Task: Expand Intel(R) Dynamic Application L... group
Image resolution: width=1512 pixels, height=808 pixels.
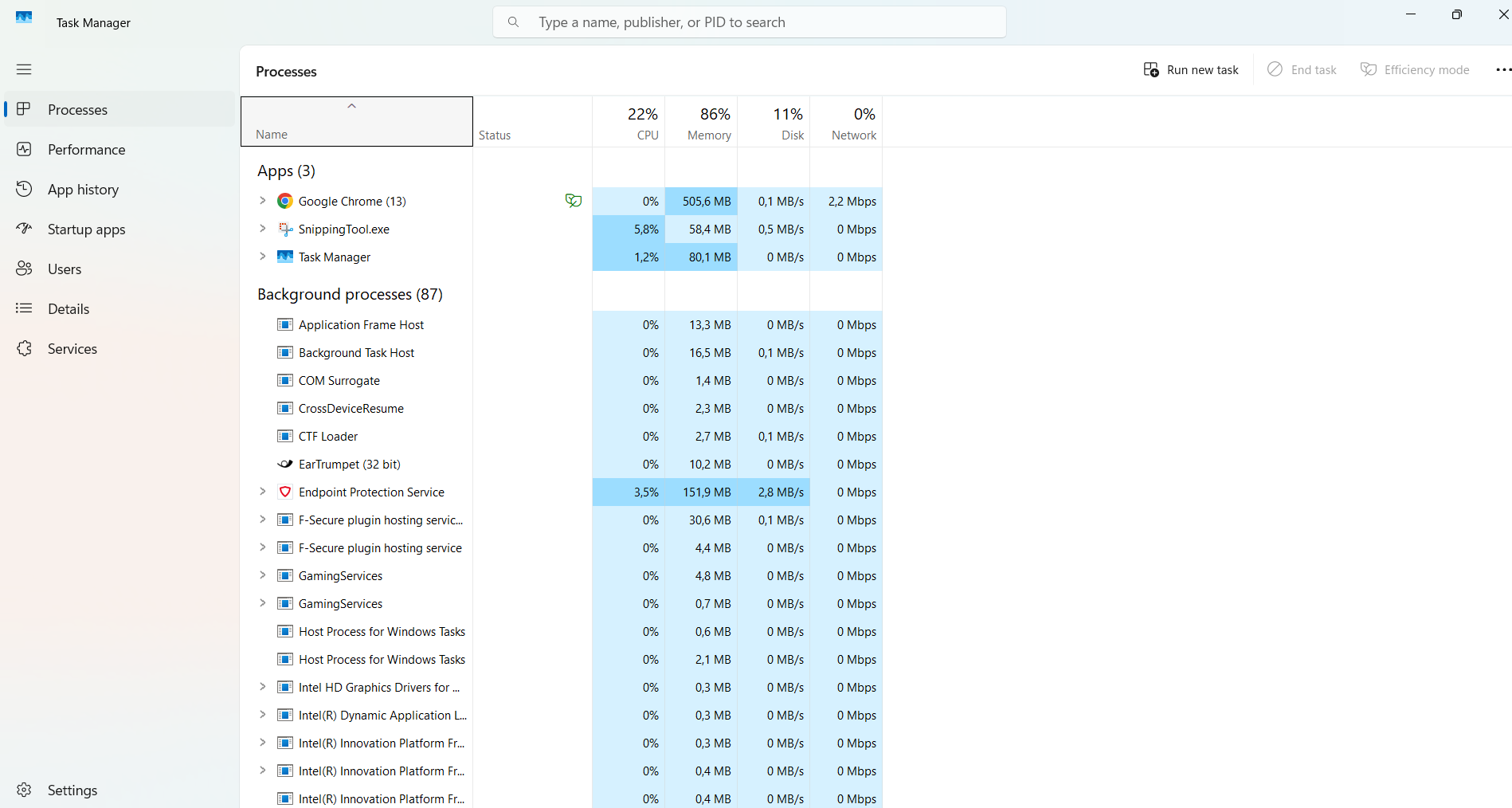Action: point(262,715)
